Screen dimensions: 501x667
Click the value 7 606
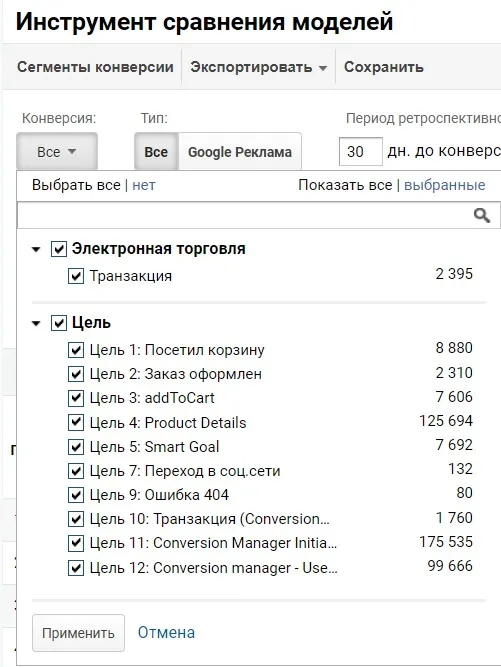click(454, 396)
